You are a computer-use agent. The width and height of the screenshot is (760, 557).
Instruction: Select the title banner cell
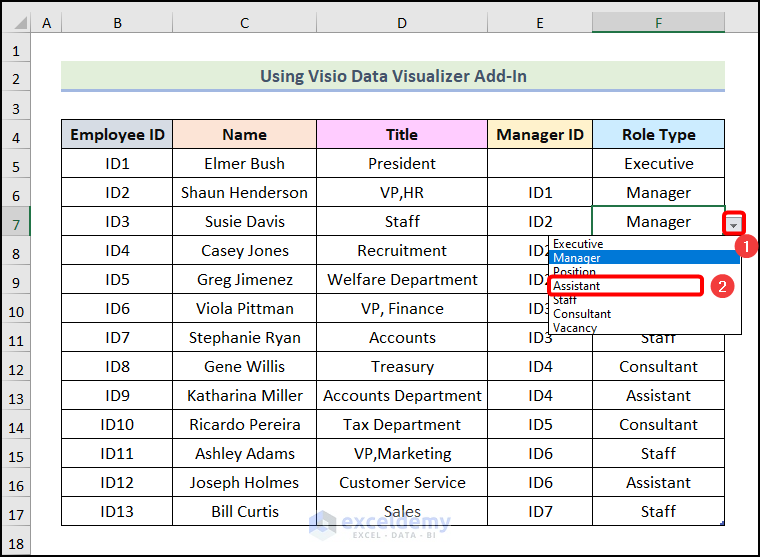click(x=392, y=76)
